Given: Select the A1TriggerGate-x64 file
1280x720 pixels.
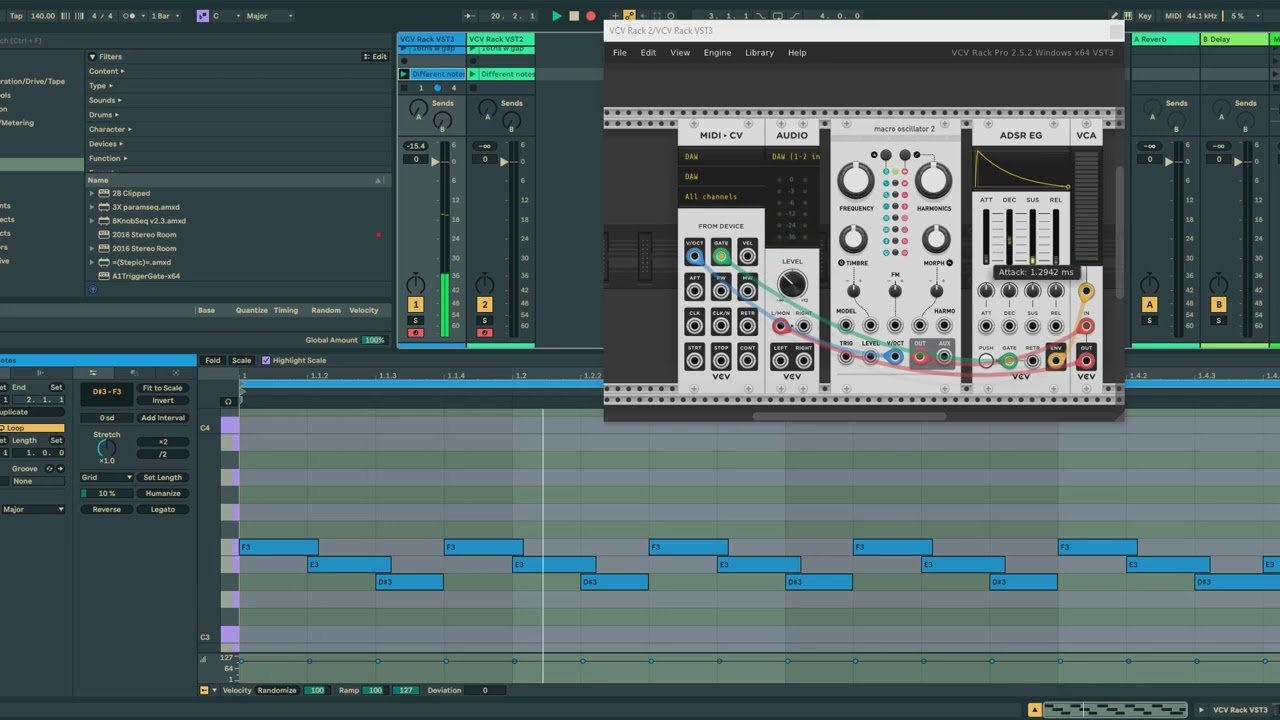Looking at the screenshot, I should (146, 276).
